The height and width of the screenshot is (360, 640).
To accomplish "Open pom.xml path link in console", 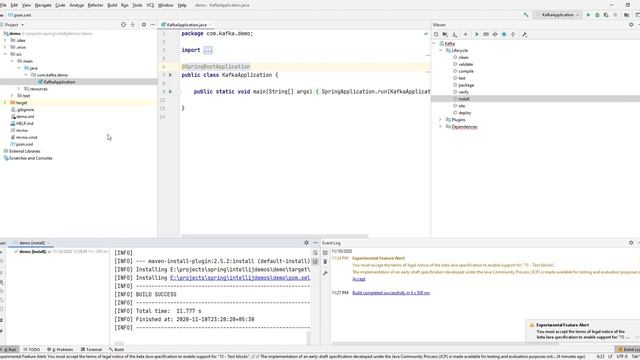I will coord(240,278).
